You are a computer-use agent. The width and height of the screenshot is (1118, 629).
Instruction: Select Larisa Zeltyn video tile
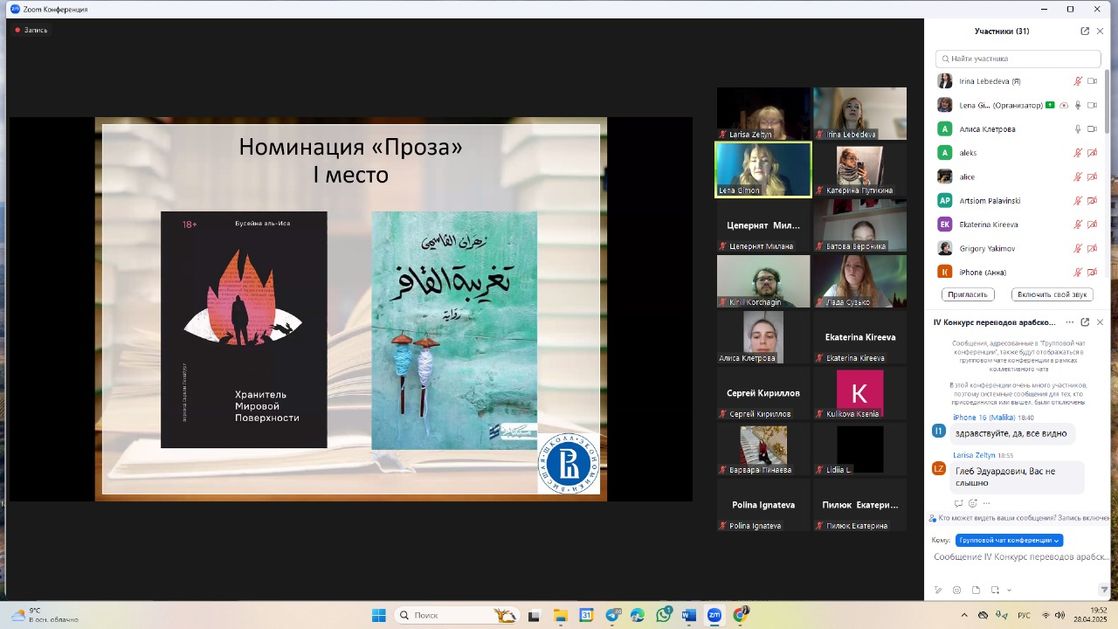763,113
